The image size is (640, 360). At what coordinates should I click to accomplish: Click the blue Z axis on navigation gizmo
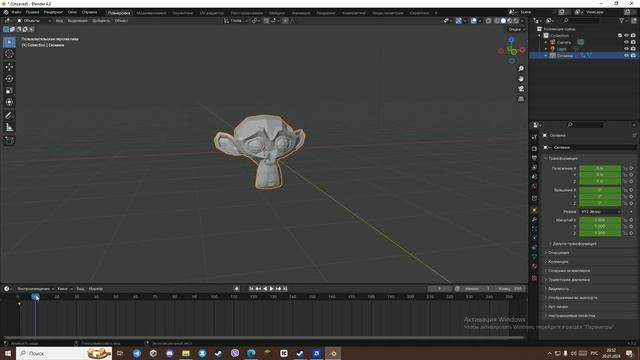tap(511, 40)
